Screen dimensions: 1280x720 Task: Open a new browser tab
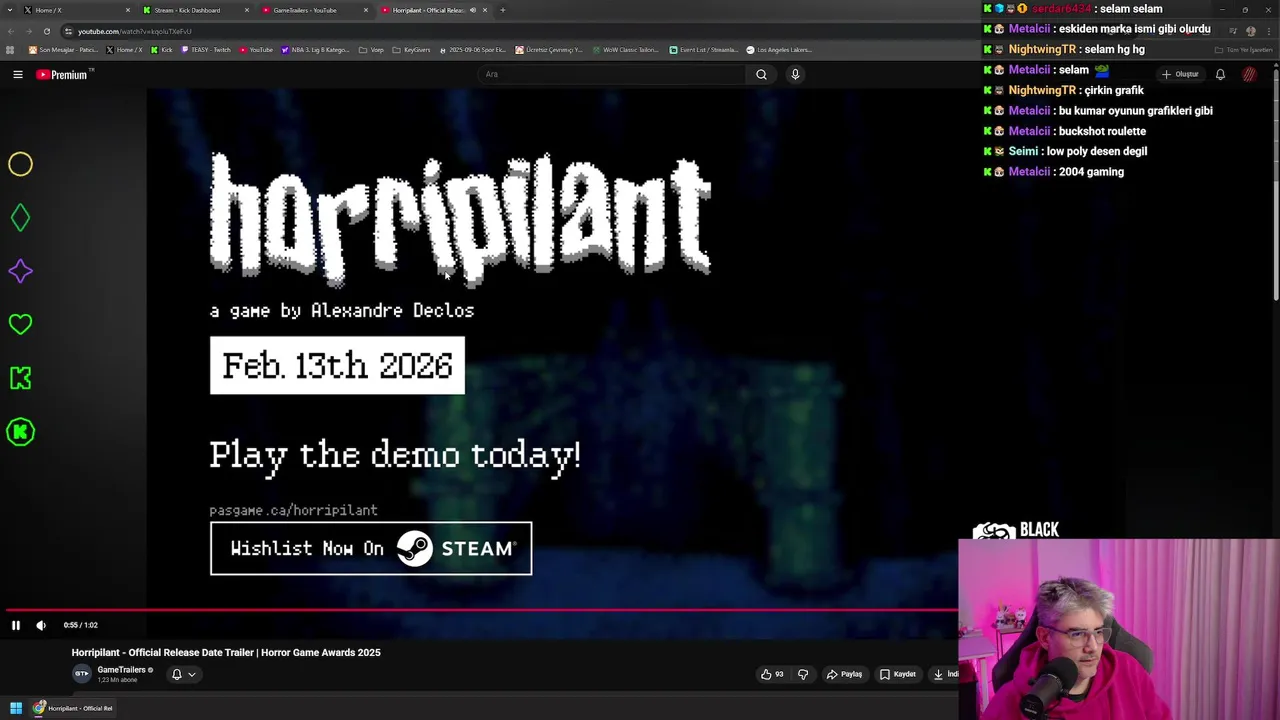coord(503,10)
